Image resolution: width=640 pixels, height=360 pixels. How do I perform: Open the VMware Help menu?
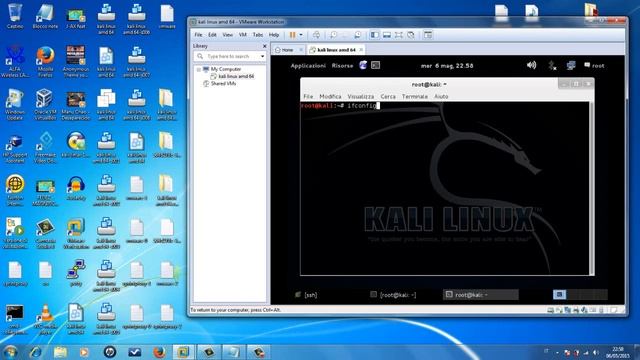coord(274,35)
